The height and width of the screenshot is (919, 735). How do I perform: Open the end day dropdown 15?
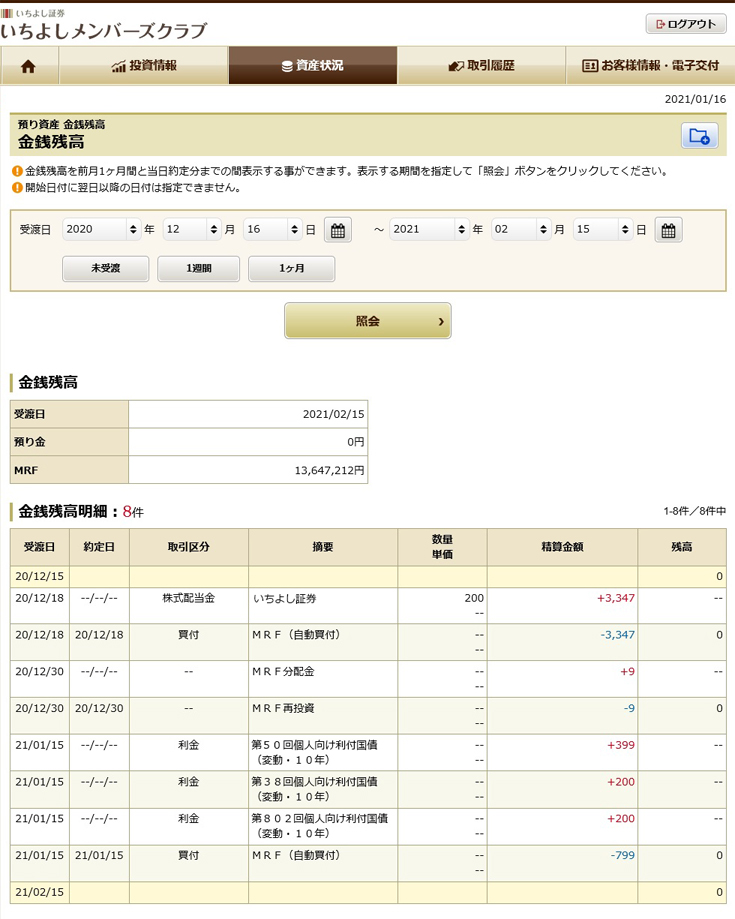click(603, 230)
